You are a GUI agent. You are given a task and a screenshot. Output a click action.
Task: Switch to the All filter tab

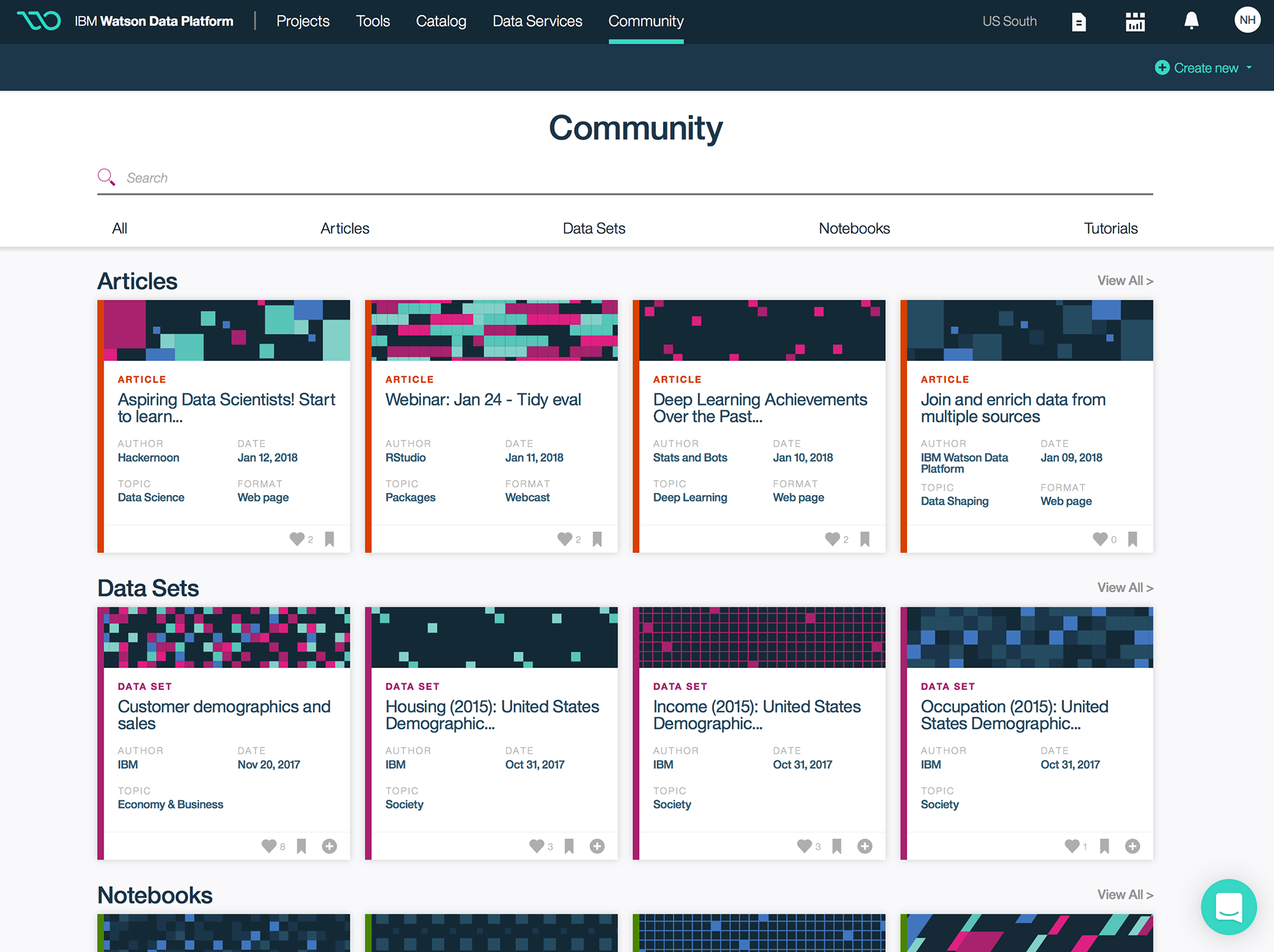[x=119, y=228]
